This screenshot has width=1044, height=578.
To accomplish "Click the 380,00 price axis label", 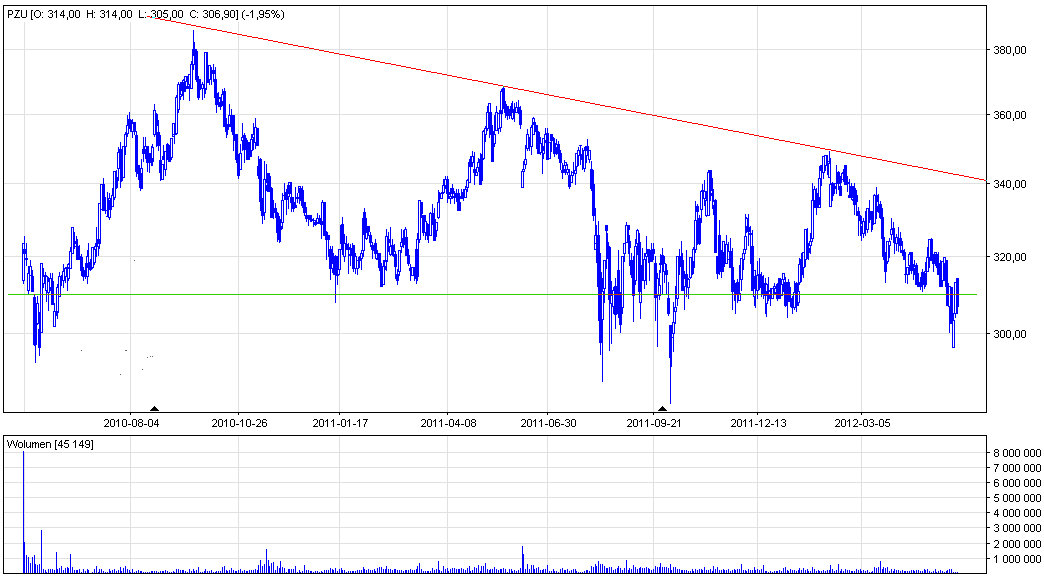I will [x=1009, y=51].
